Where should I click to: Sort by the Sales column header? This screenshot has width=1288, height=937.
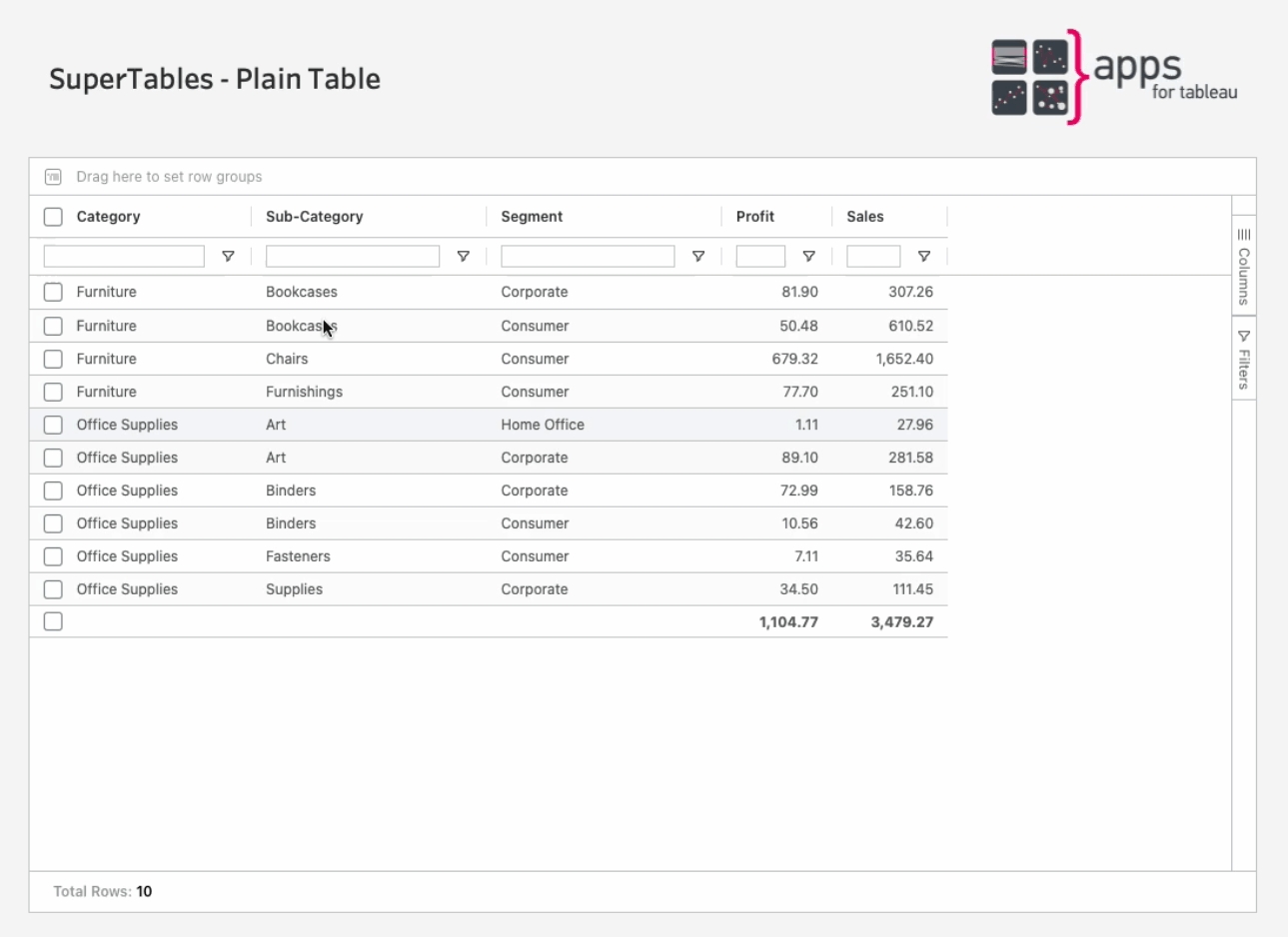tap(865, 217)
